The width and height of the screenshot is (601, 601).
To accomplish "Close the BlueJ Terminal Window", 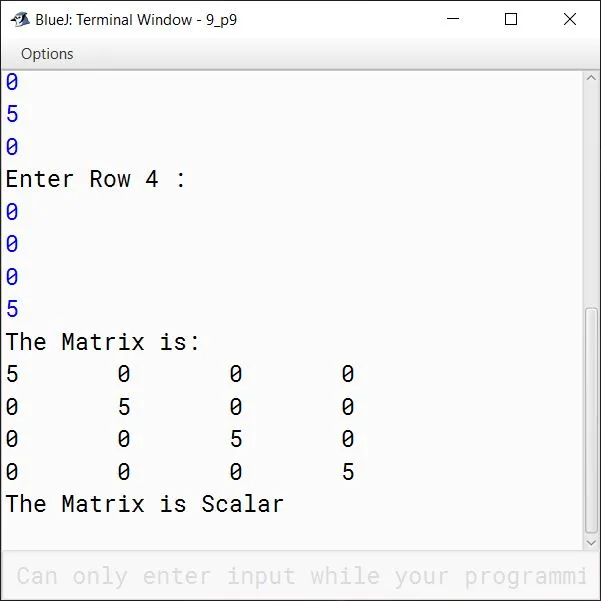I will pyautogui.click(x=570, y=19).
